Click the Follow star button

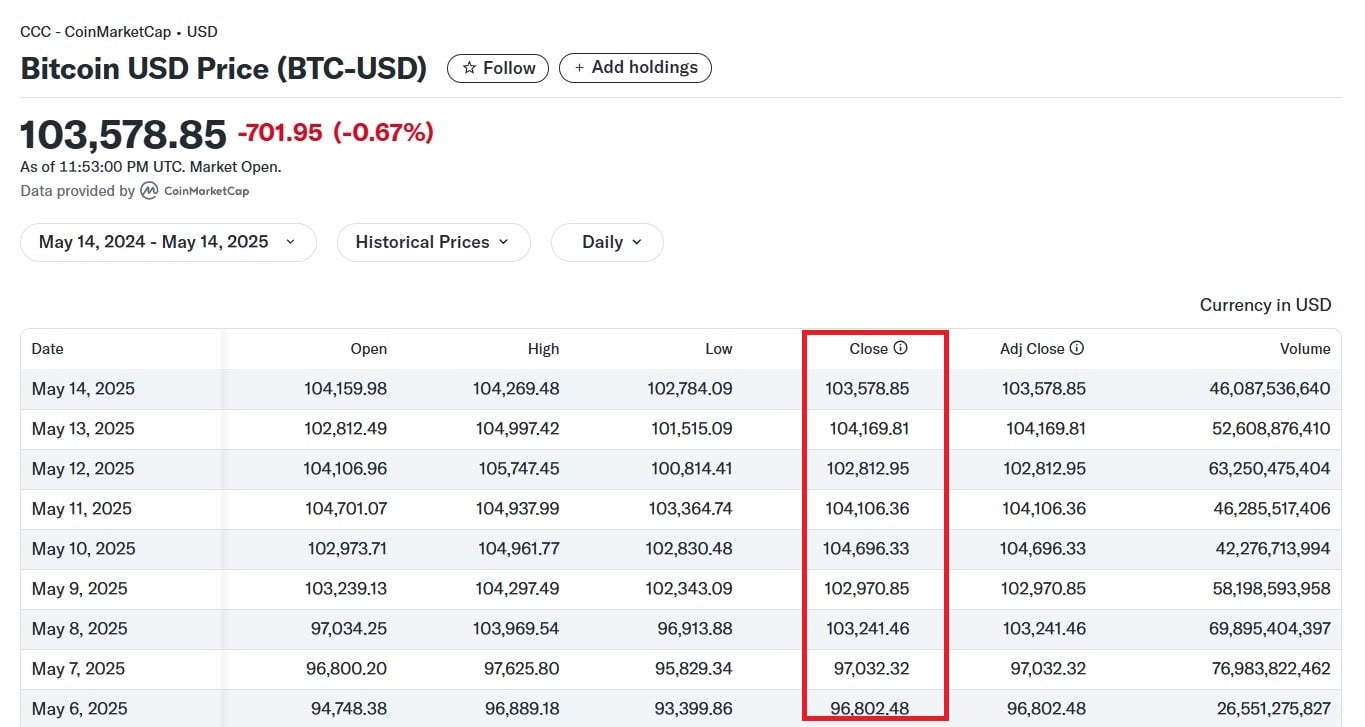pos(498,68)
